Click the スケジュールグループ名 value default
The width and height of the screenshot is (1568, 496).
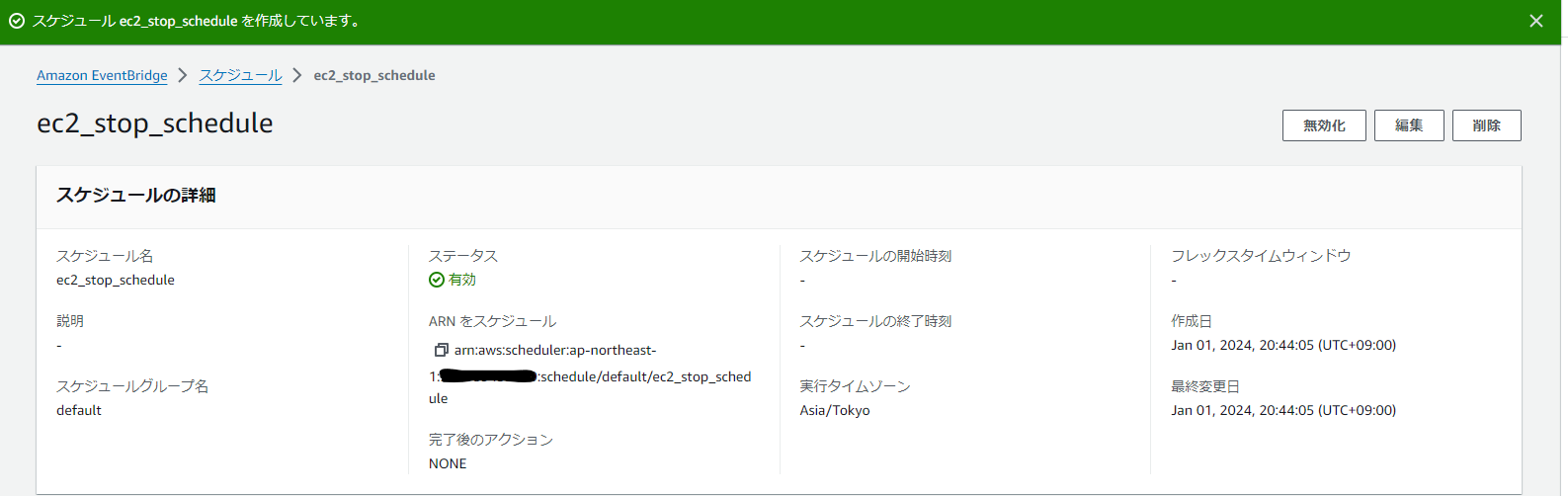79,410
